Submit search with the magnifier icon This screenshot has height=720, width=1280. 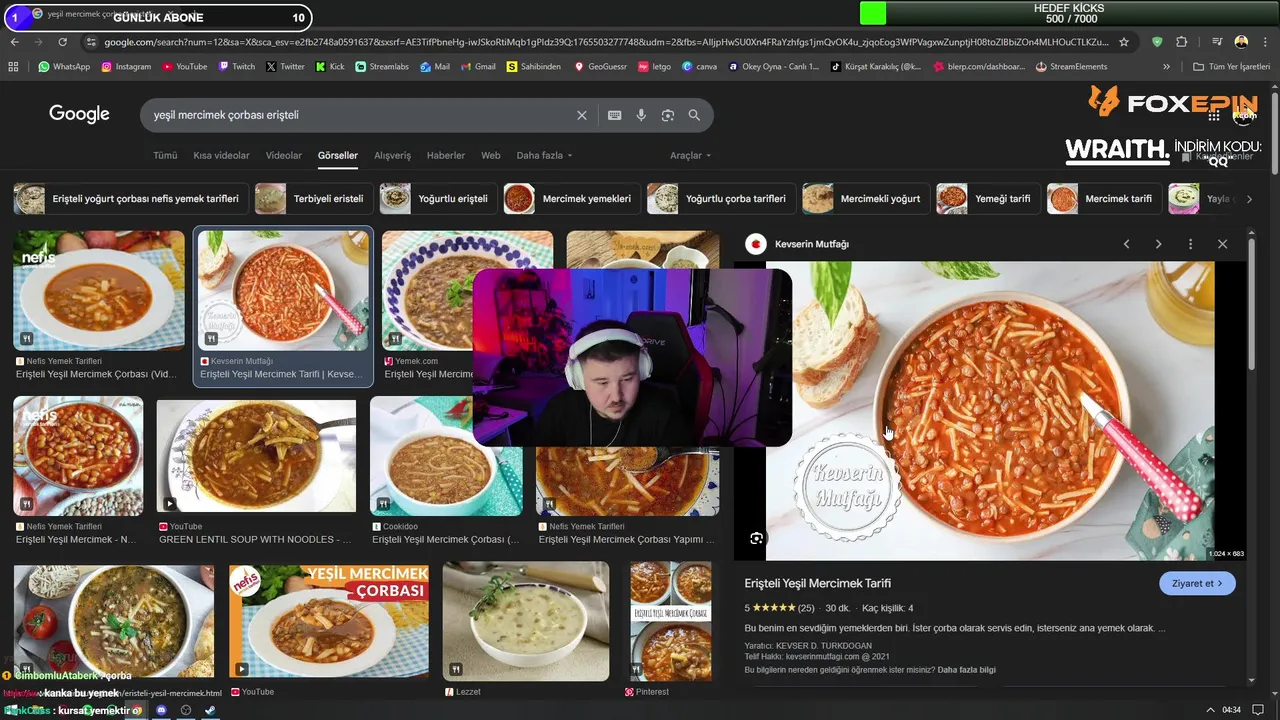pos(694,115)
